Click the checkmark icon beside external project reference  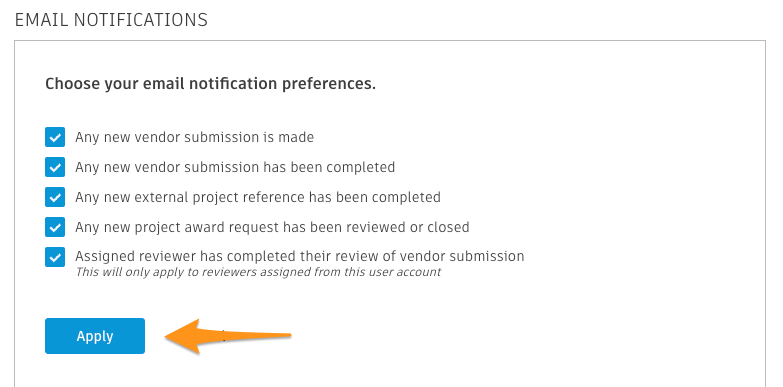[55, 197]
